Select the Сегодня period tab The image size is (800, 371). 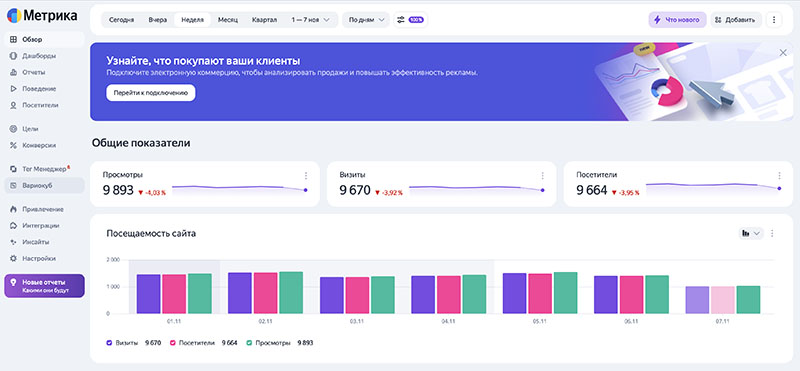tap(121, 20)
